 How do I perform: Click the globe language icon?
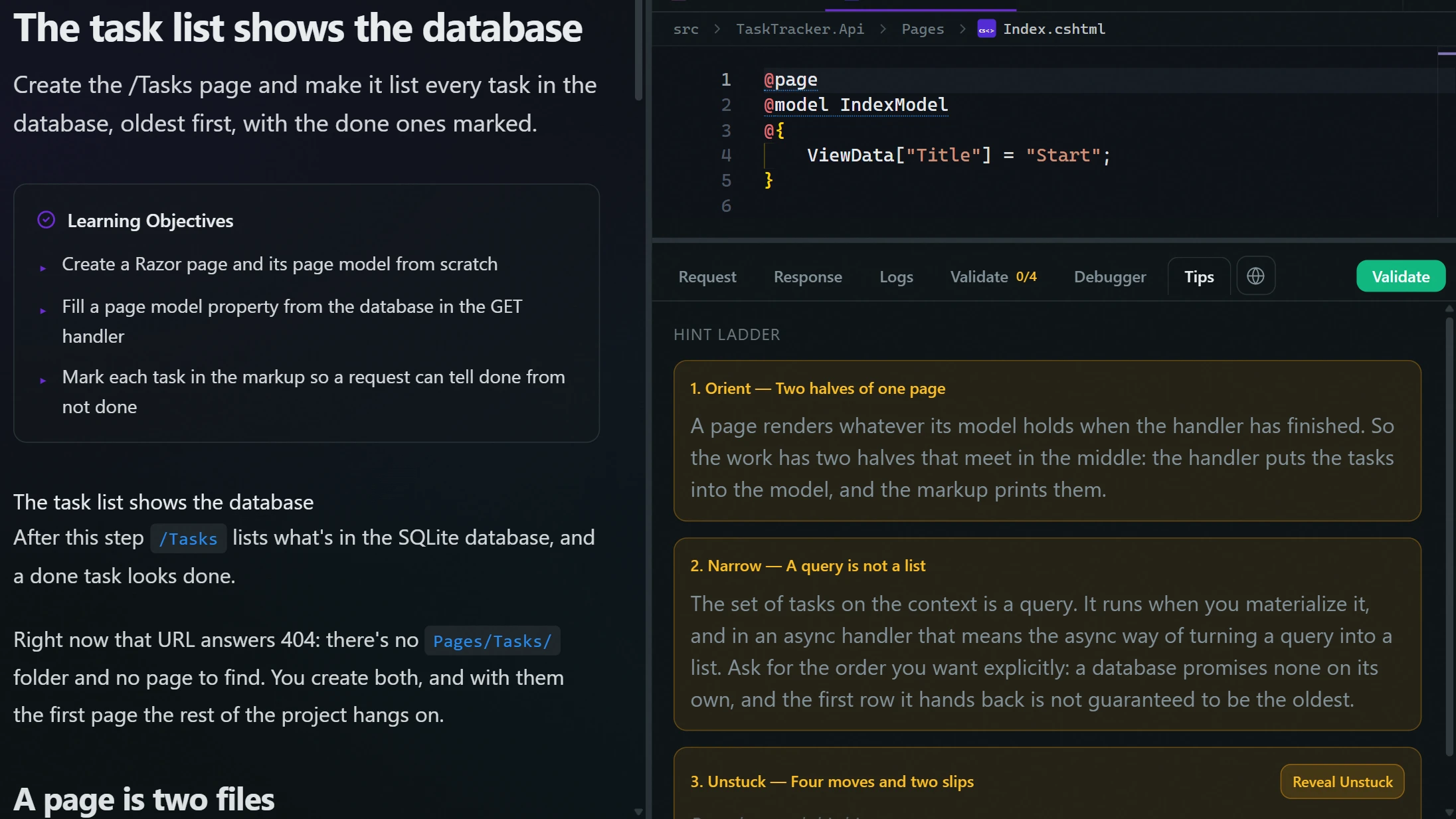[1255, 276]
